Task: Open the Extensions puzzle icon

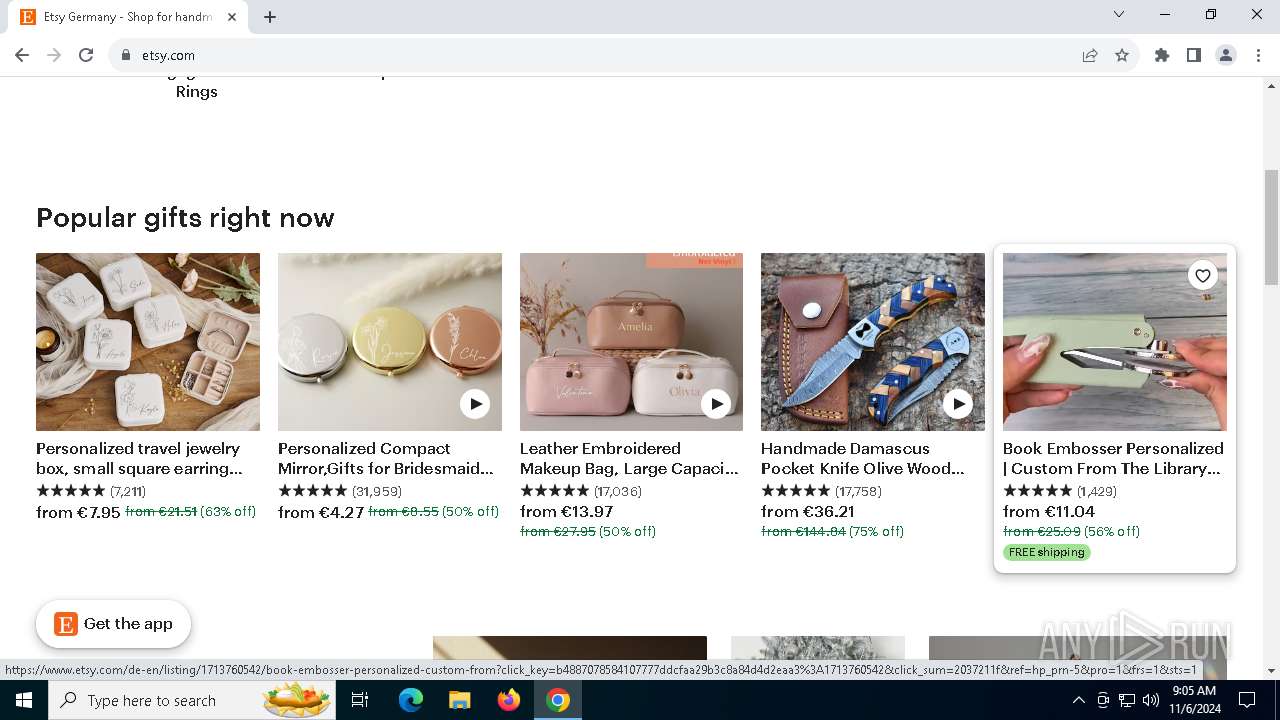Action: pos(1162,55)
